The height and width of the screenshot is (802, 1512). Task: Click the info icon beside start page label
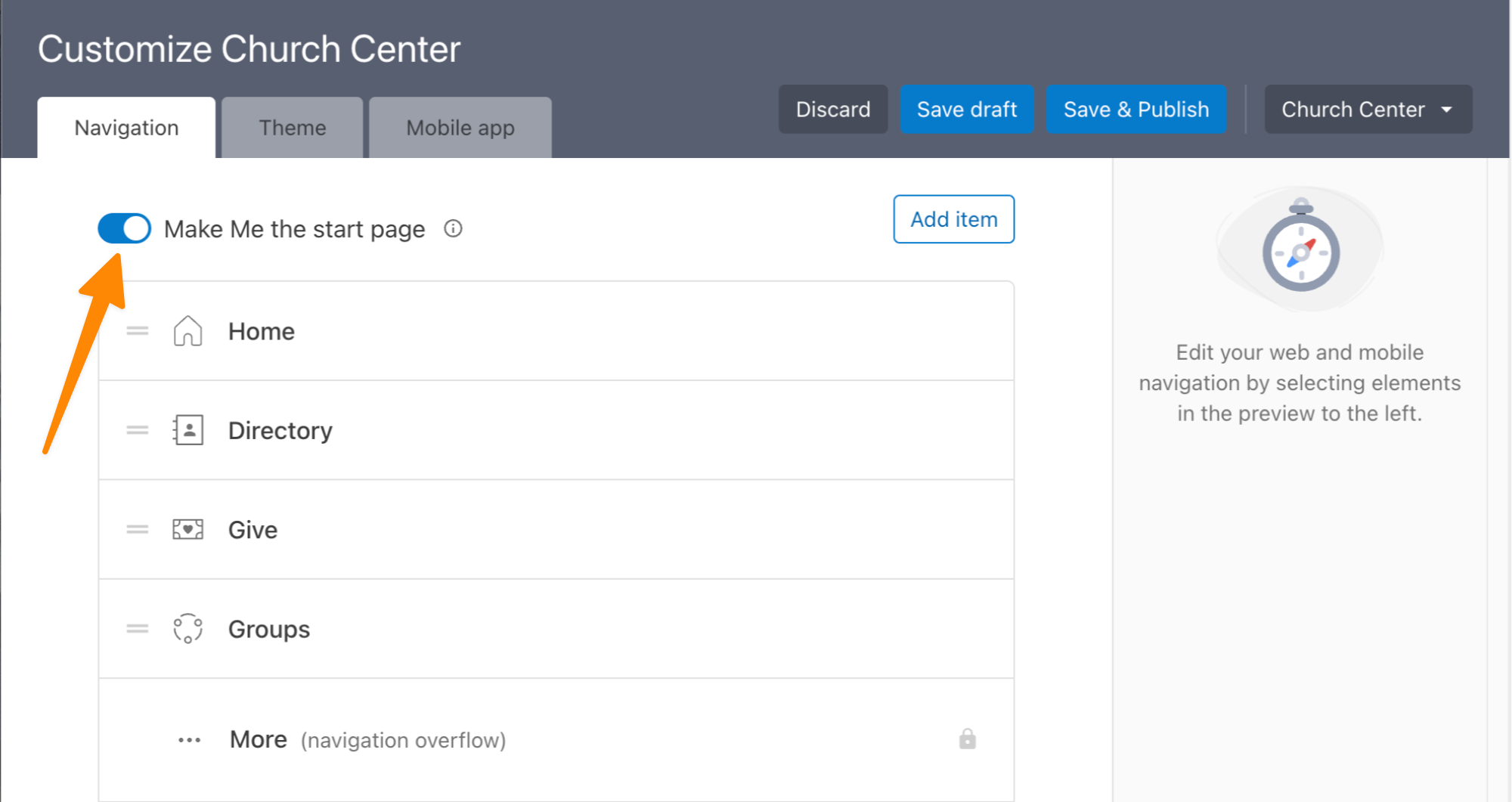coord(453,228)
